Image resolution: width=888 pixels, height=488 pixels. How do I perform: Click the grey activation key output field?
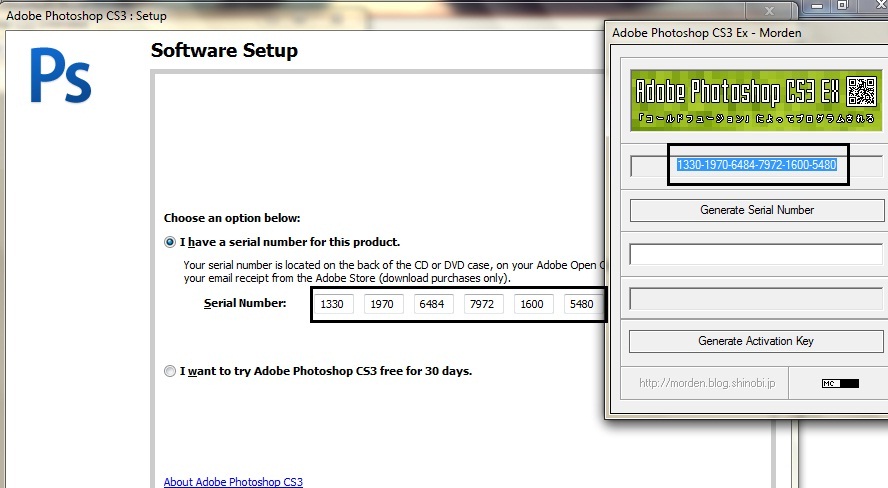756,299
